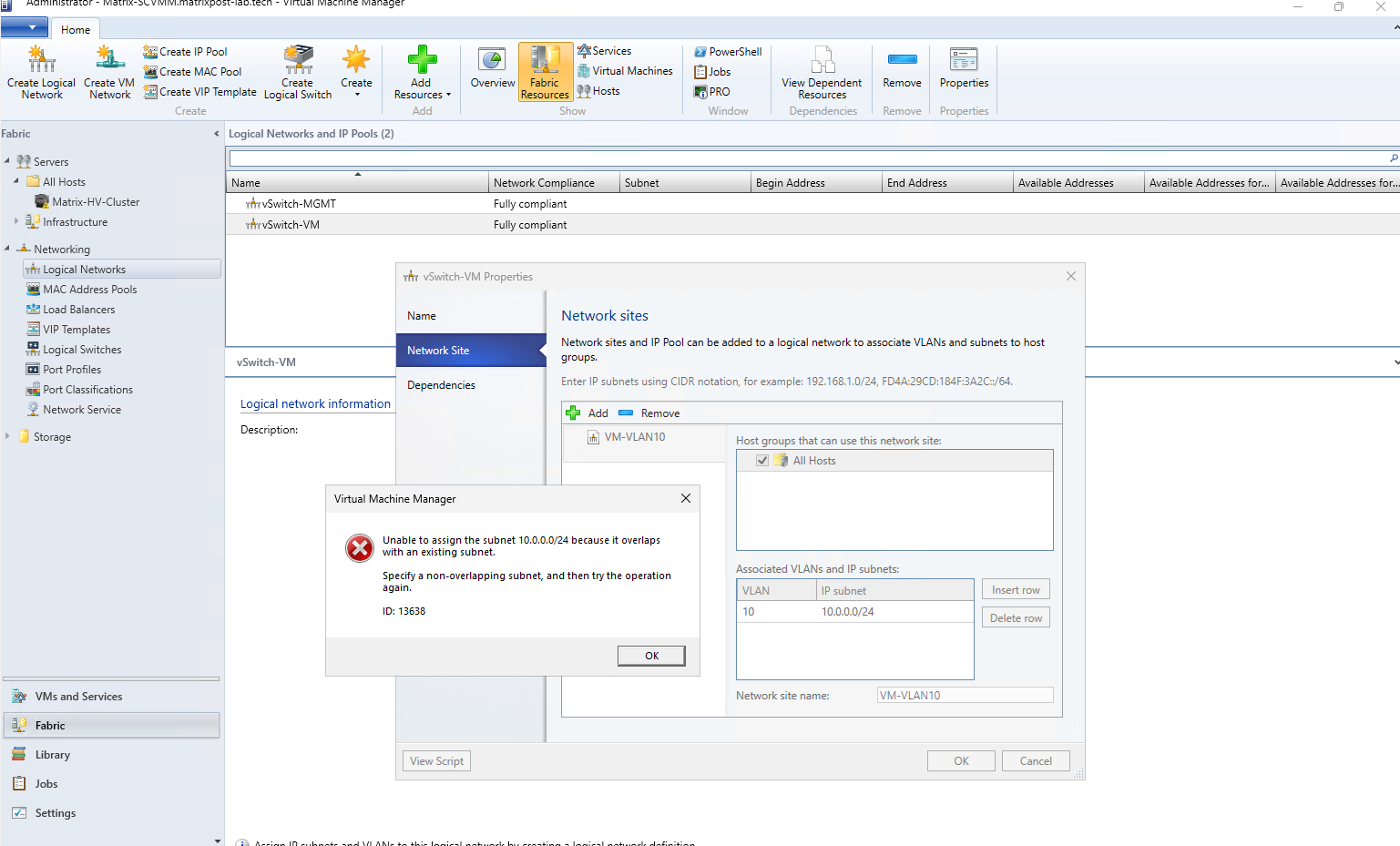Show Fabric Resources view

pos(546,72)
